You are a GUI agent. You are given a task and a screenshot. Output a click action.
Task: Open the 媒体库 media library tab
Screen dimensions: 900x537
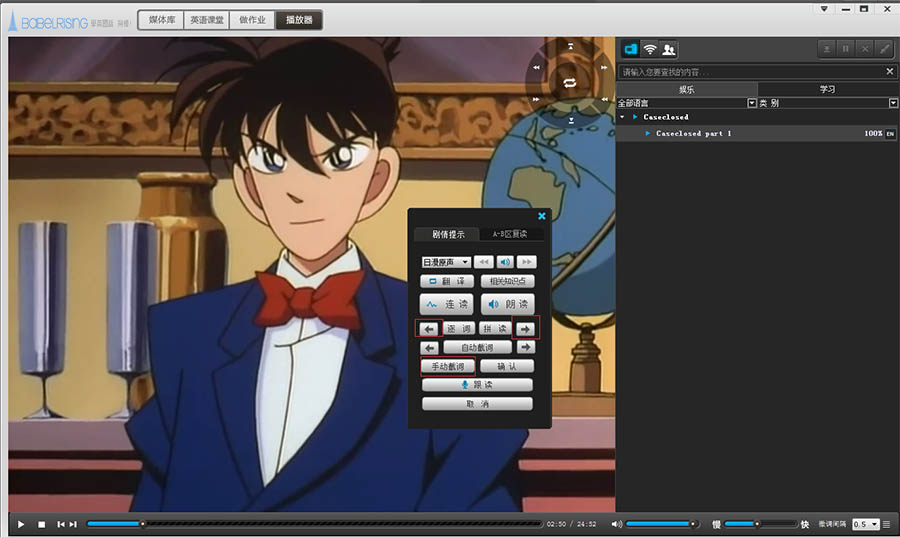click(162, 20)
